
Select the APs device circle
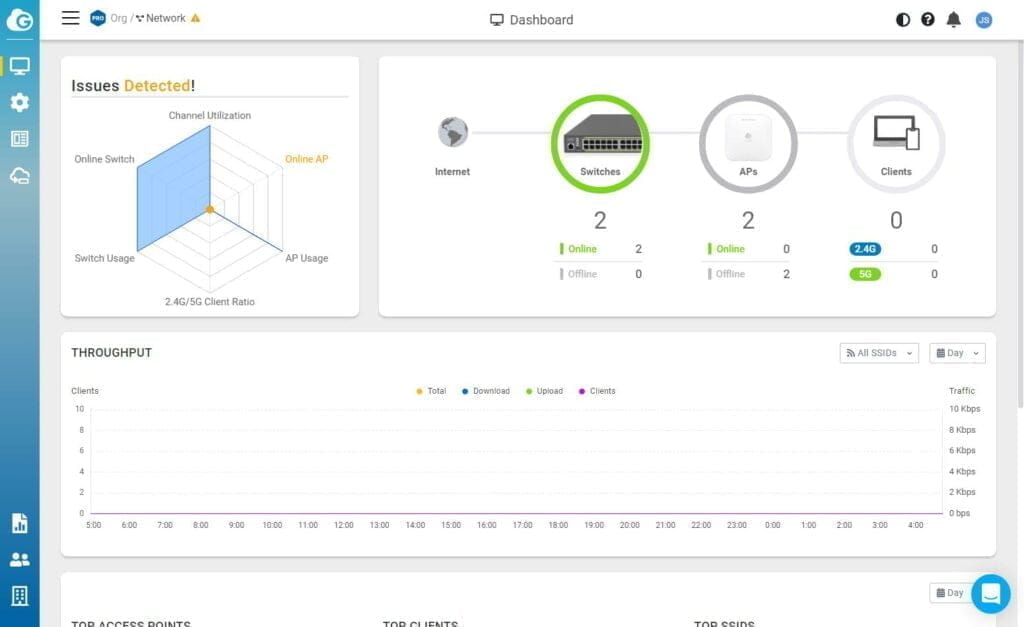coord(748,143)
